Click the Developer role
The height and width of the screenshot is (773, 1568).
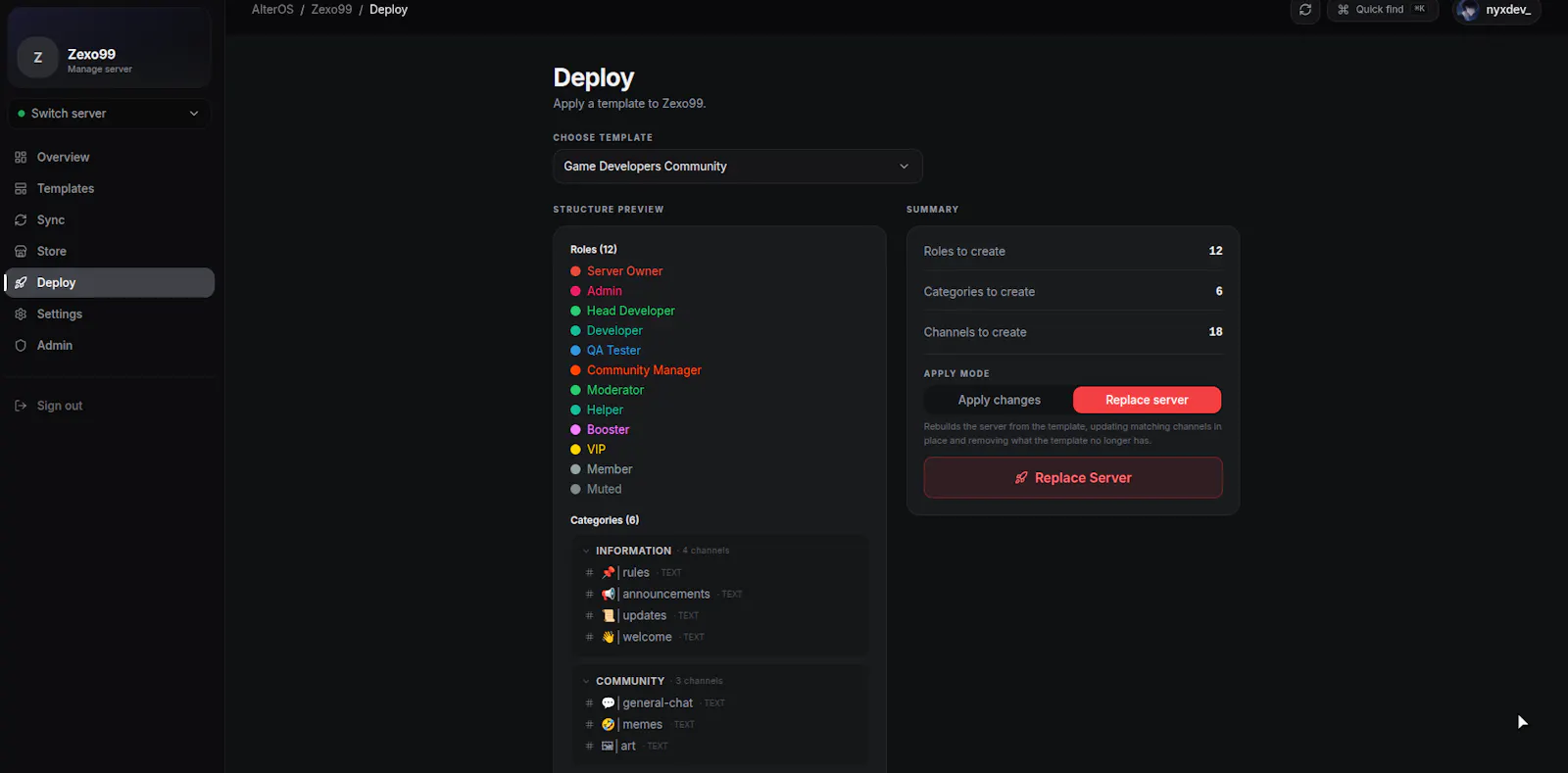(614, 331)
